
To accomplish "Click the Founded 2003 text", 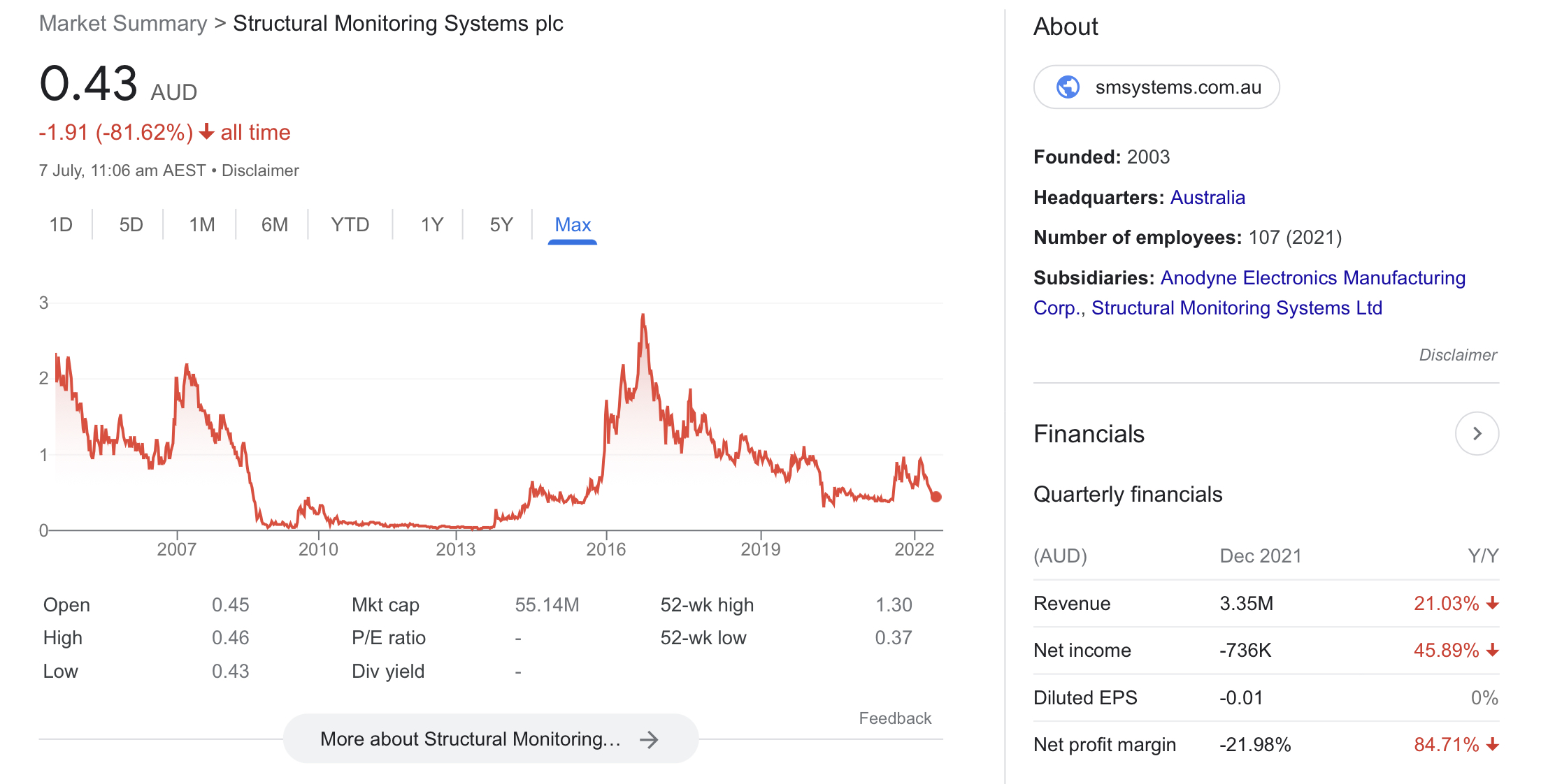I will pos(1101,157).
